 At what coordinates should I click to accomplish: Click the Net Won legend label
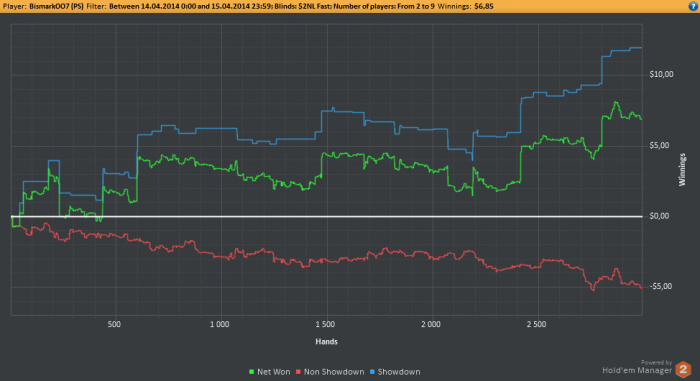(273, 372)
